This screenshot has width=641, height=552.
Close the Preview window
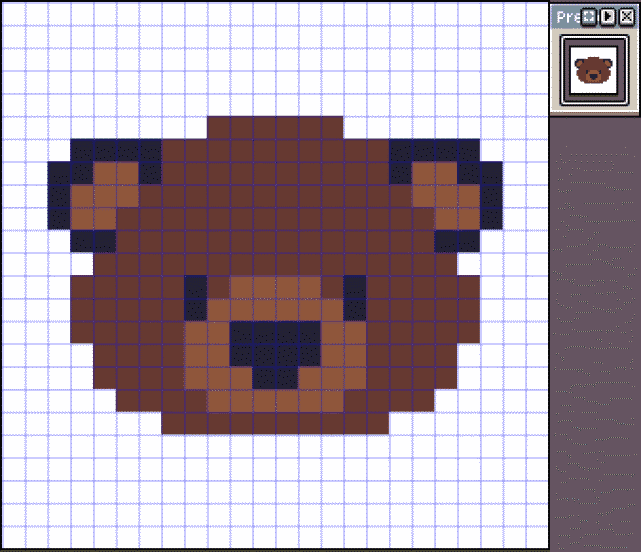(x=627, y=17)
